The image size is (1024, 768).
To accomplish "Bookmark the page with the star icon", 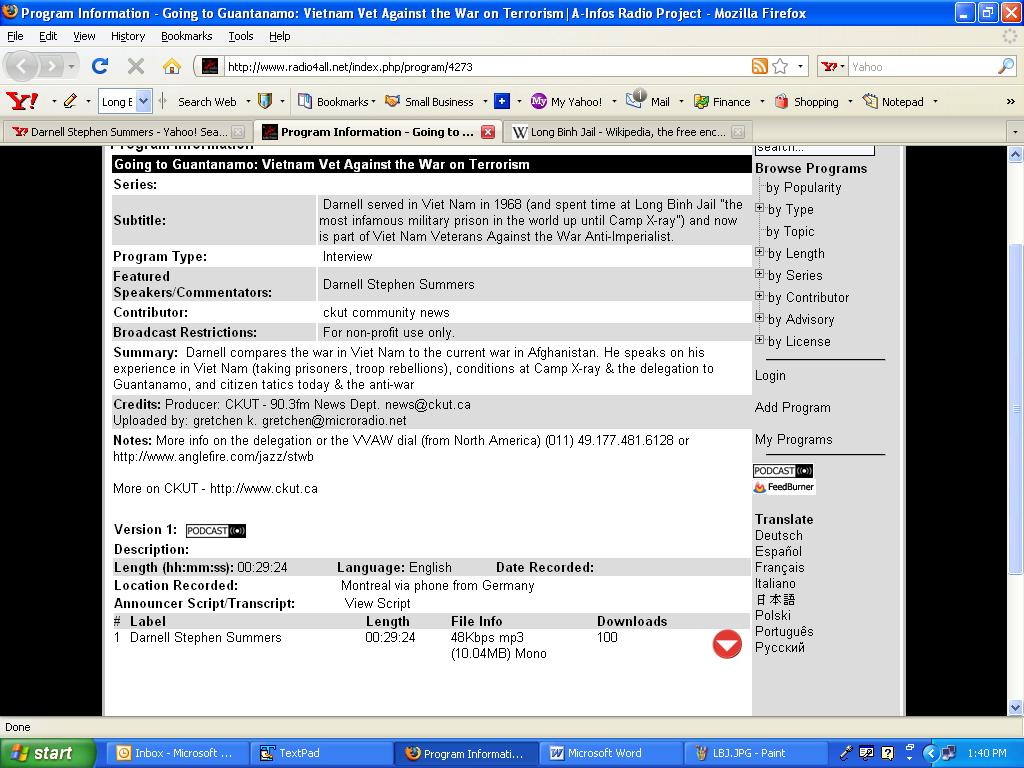I will tap(780, 66).
